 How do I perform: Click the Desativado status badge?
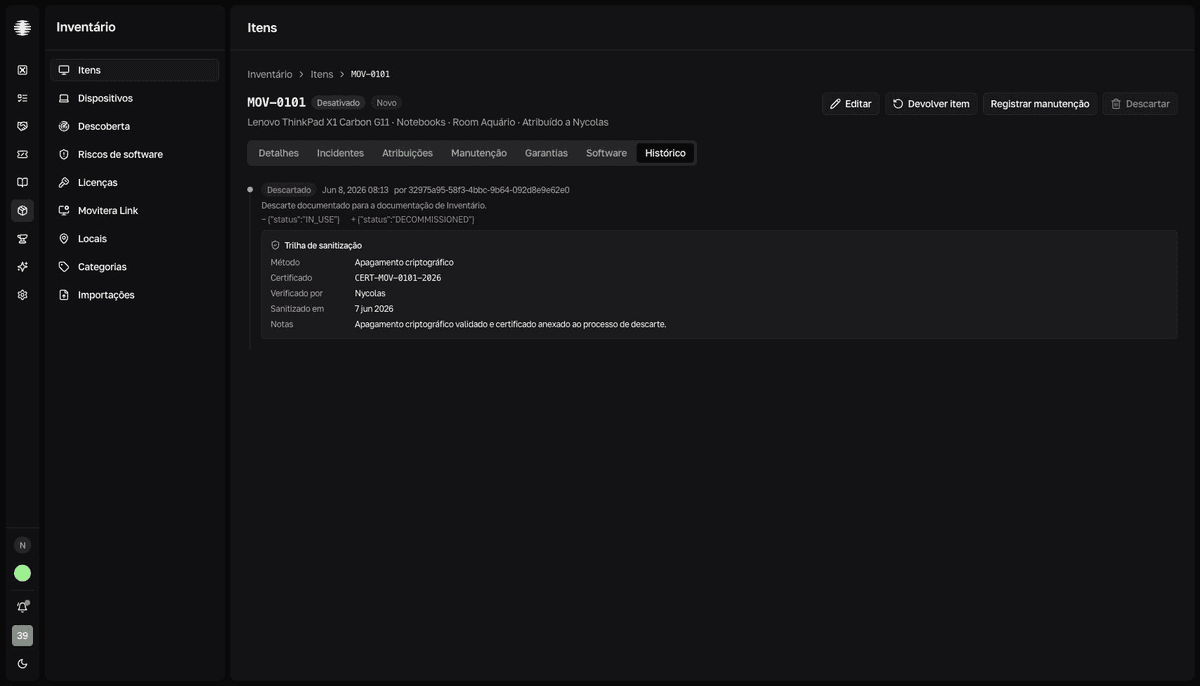coord(338,103)
